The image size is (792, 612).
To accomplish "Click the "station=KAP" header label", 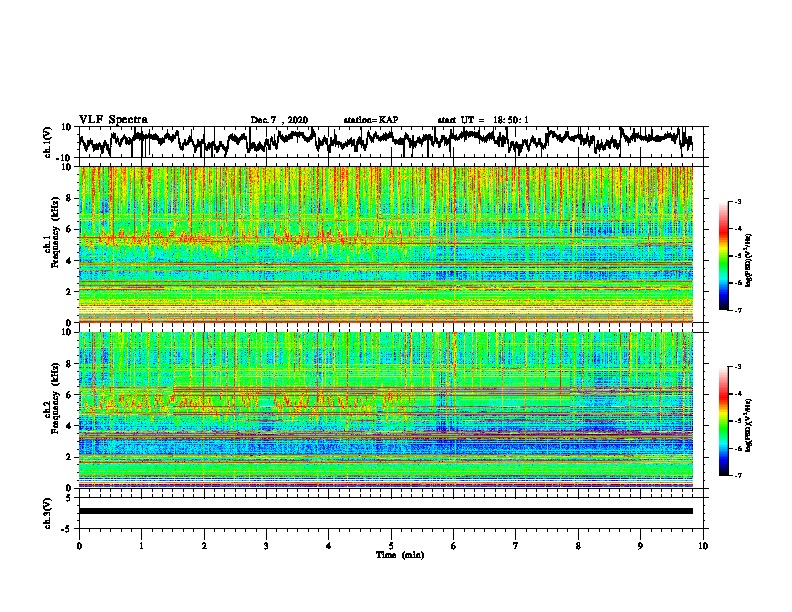I will 371,120.
